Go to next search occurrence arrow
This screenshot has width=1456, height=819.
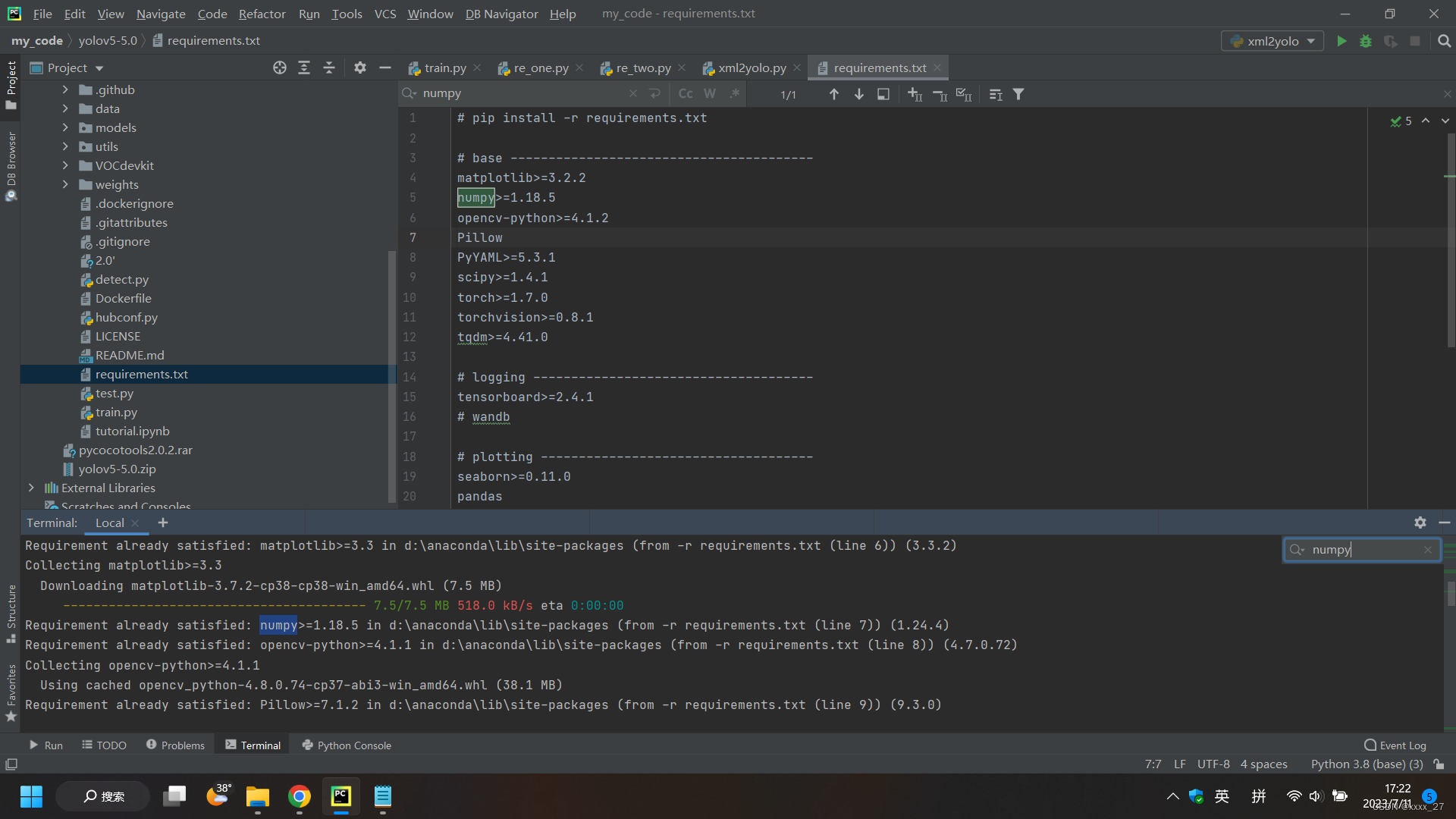click(858, 94)
